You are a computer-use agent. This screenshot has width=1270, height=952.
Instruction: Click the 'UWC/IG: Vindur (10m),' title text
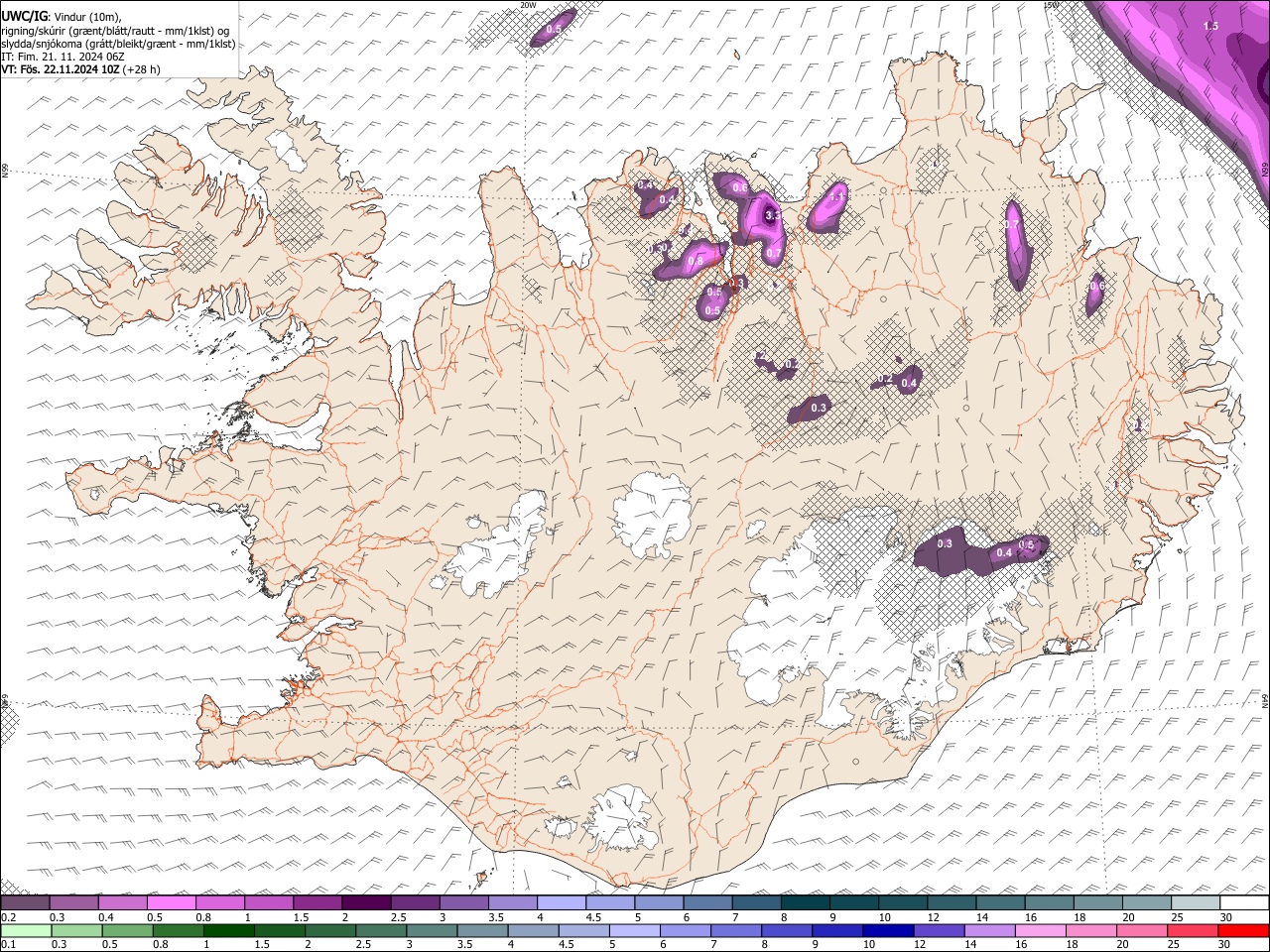point(61,16)
